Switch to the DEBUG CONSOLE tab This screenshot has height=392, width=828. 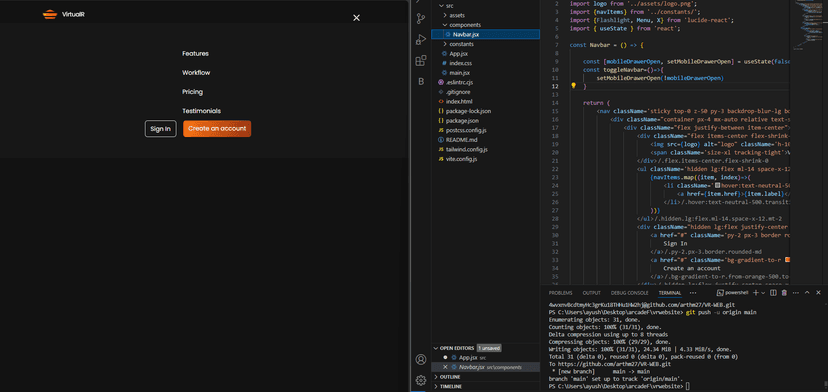click(x=629, y=293)
